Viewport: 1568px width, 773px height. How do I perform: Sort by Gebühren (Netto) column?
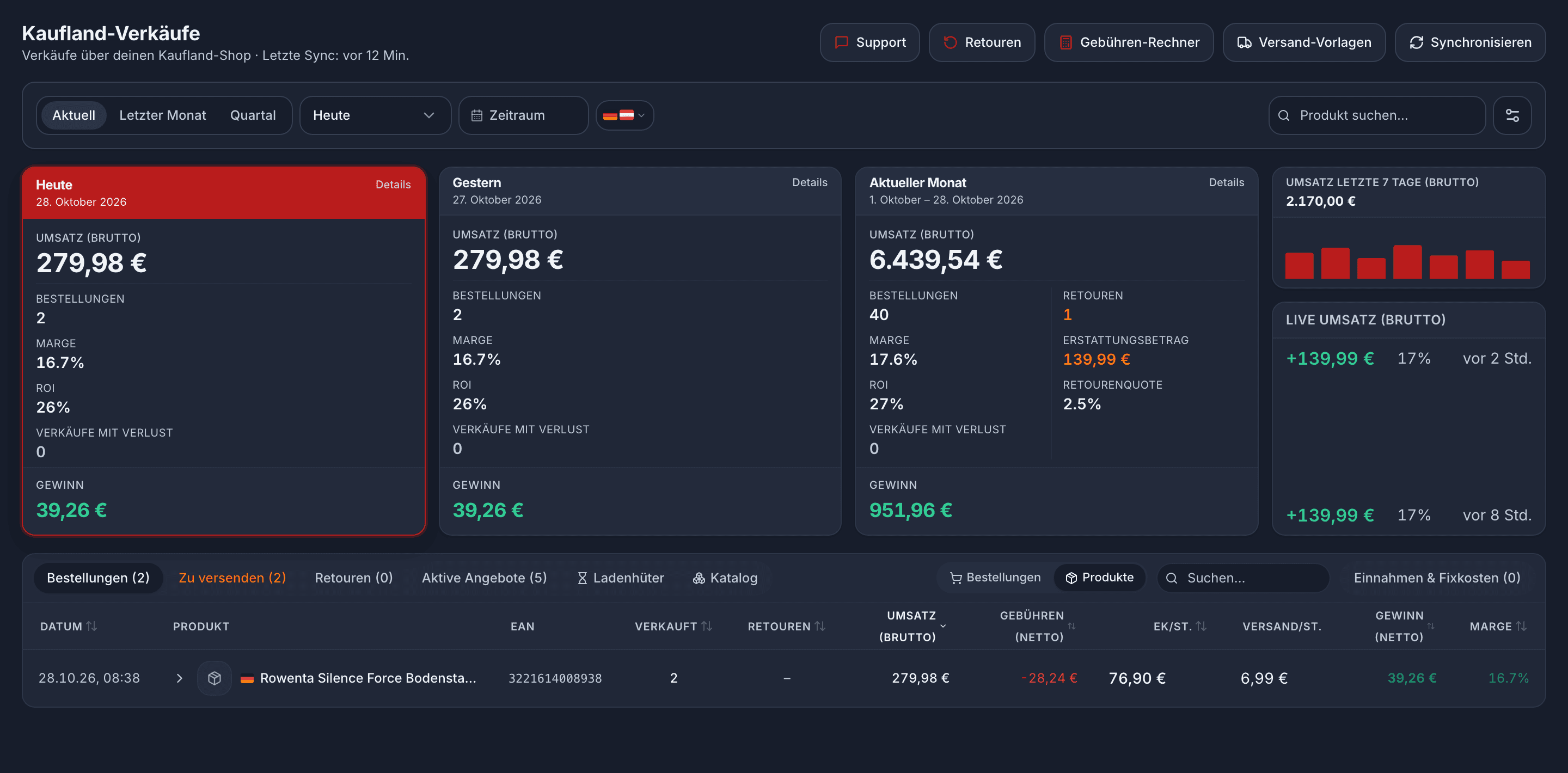coord(1038,627)
